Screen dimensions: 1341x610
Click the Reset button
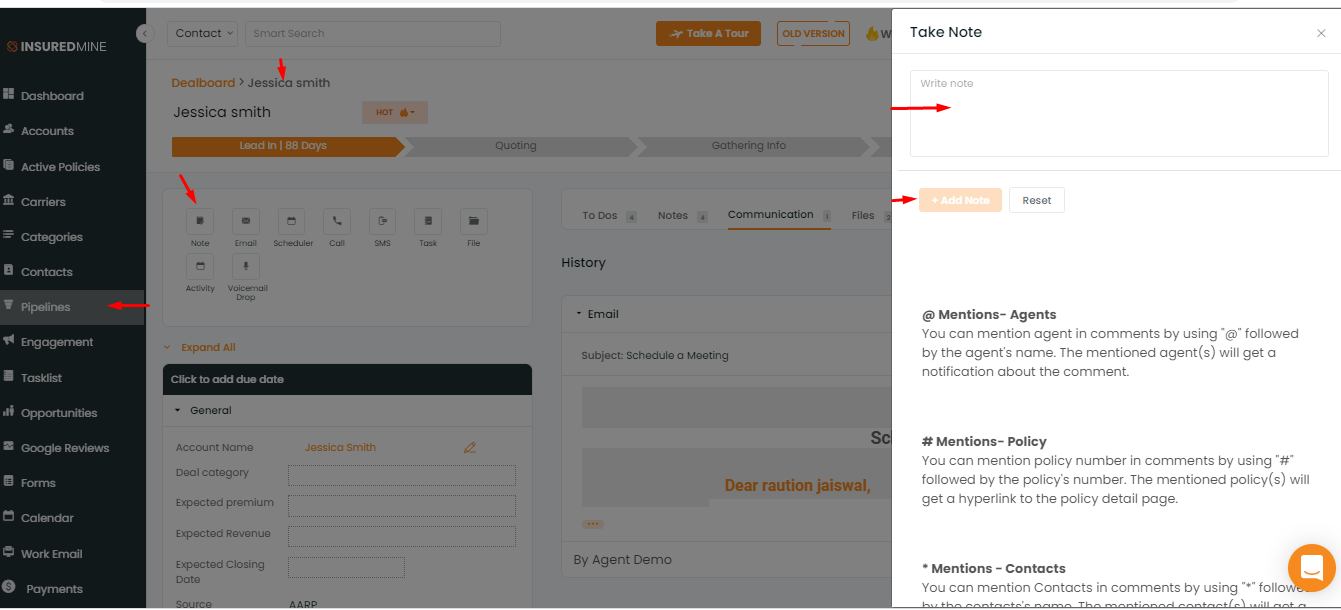point(1037,200)
